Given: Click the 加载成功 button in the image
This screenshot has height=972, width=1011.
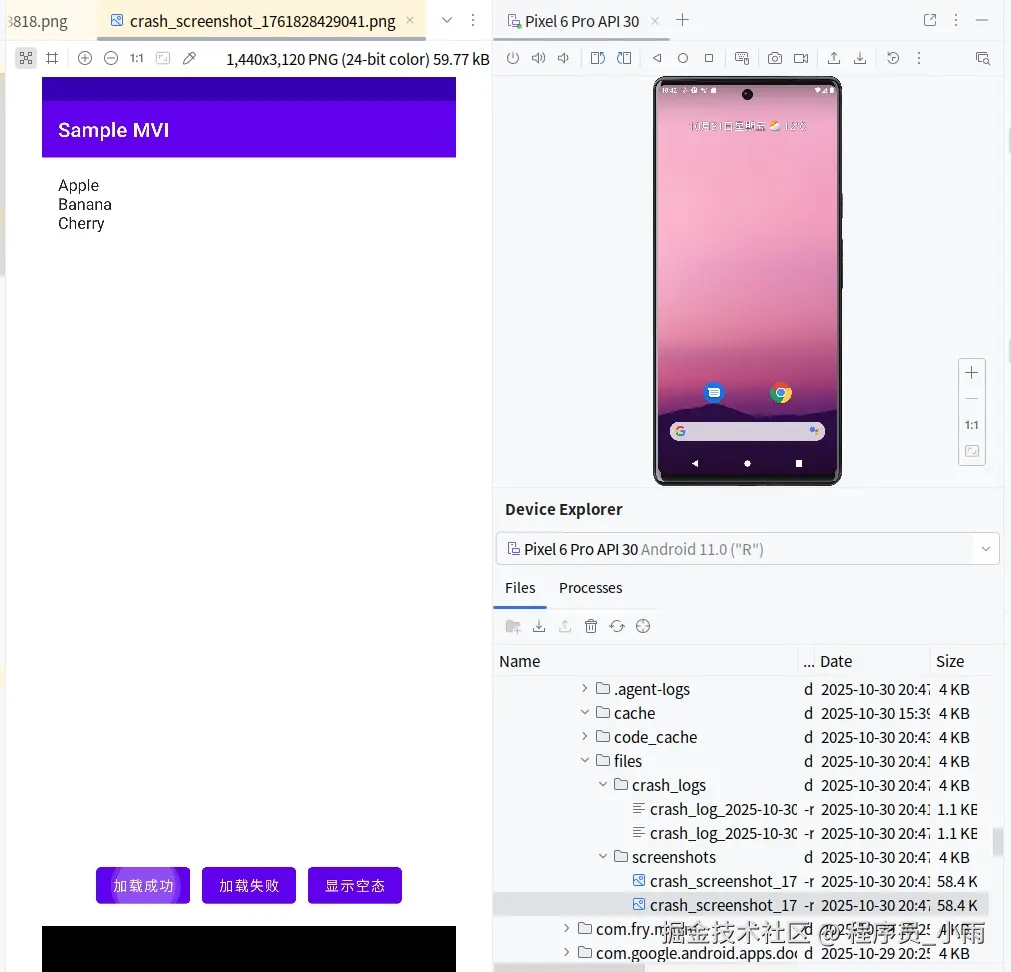Looking at the screenshot, I should pos(143,886).
